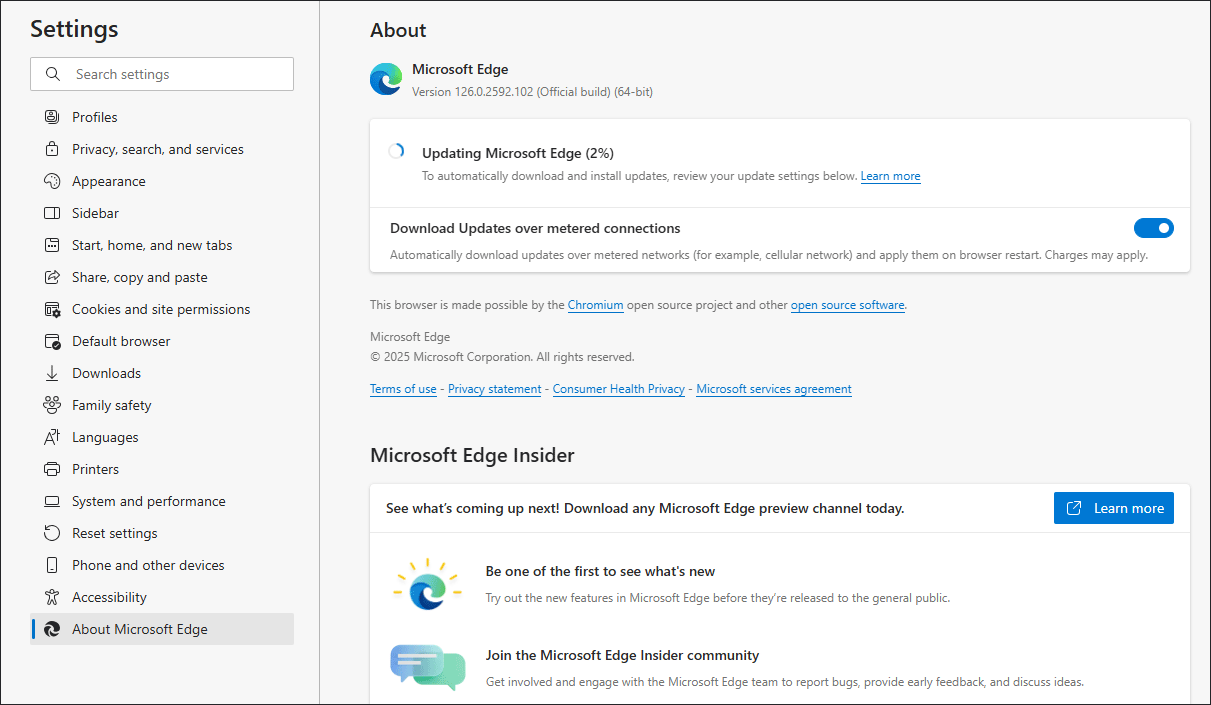The height and width of the screenshot is (705, 1211).
Task: Click the blue Learn more Insider button
Action: coord(1114,508)
